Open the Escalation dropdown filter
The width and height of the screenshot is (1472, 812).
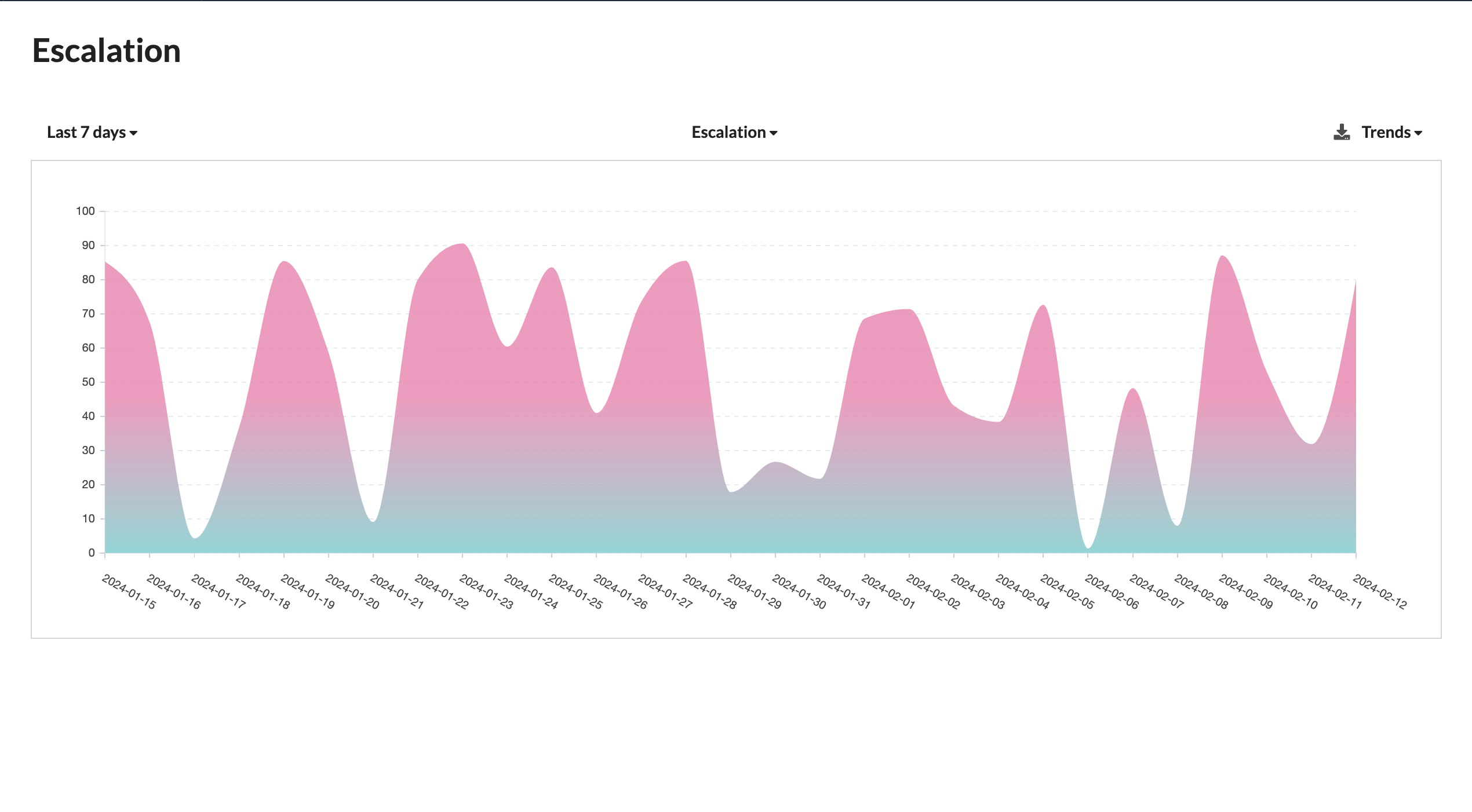coord(735,131)
